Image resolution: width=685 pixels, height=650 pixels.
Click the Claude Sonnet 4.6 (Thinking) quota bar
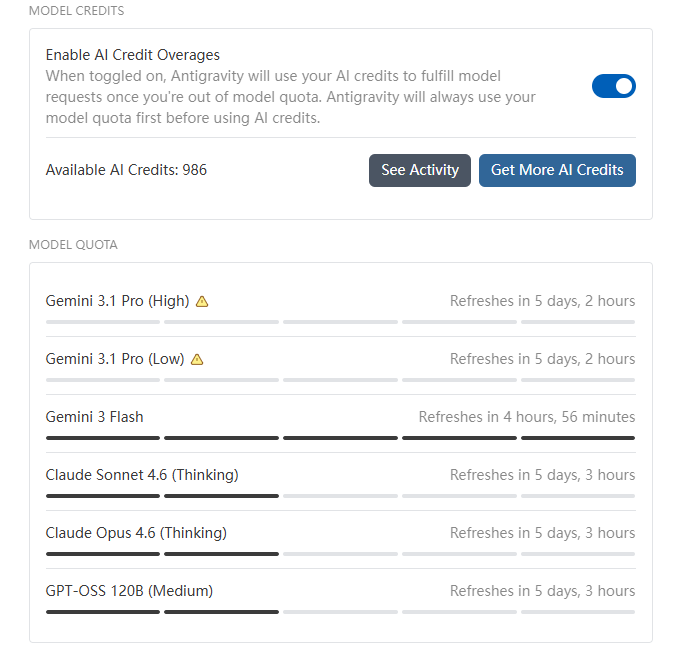[340, 496]
